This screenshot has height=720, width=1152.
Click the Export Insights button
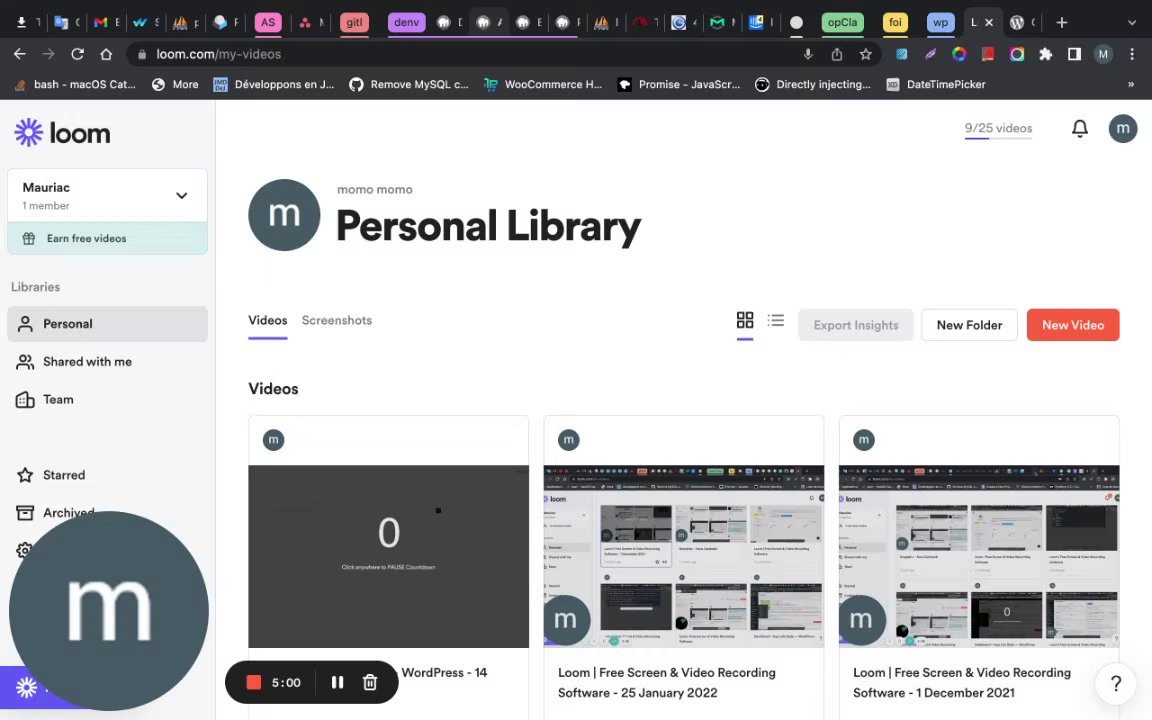coord(855,325)
